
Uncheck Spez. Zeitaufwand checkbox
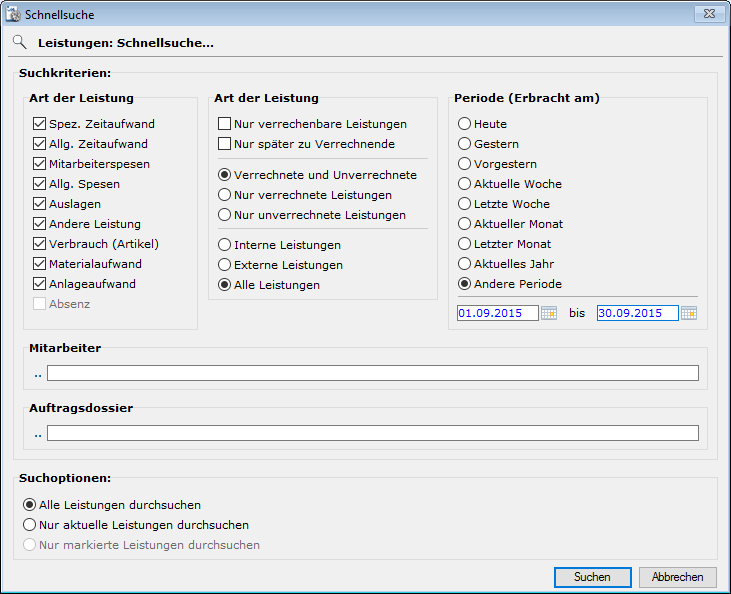point(40,124)
